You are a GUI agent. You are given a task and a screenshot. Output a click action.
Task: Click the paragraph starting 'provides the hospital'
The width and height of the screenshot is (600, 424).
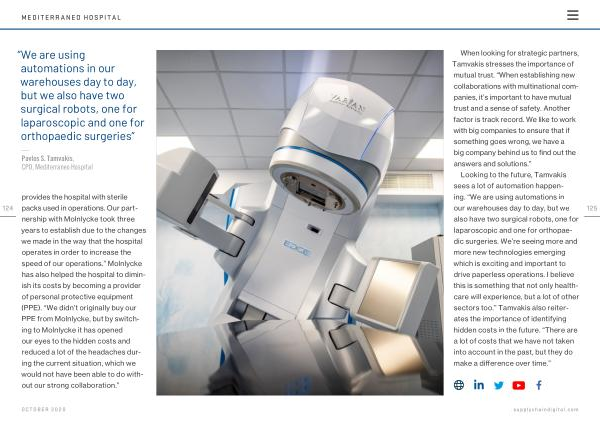84,289
